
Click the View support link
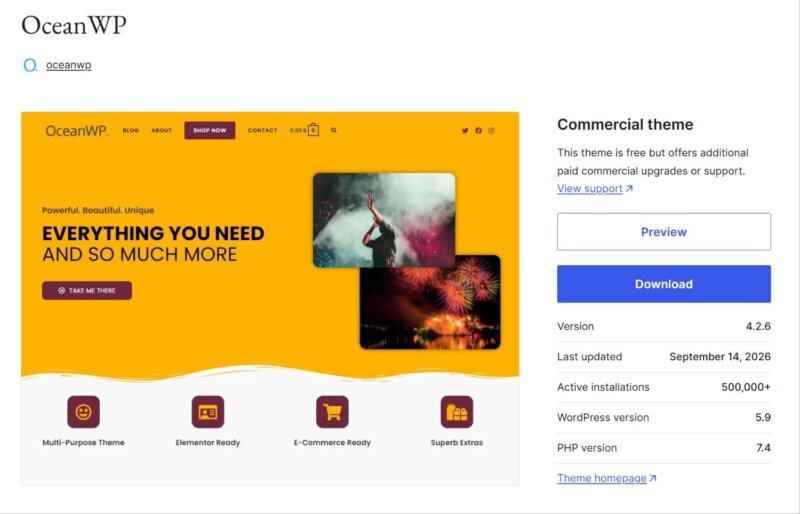[x=590, y=189]
